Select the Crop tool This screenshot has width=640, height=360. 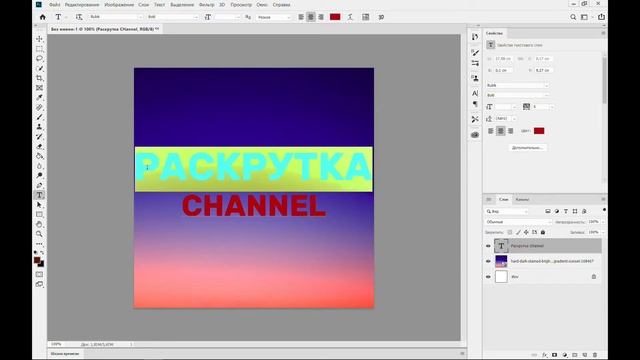click(x=39, y=78)
